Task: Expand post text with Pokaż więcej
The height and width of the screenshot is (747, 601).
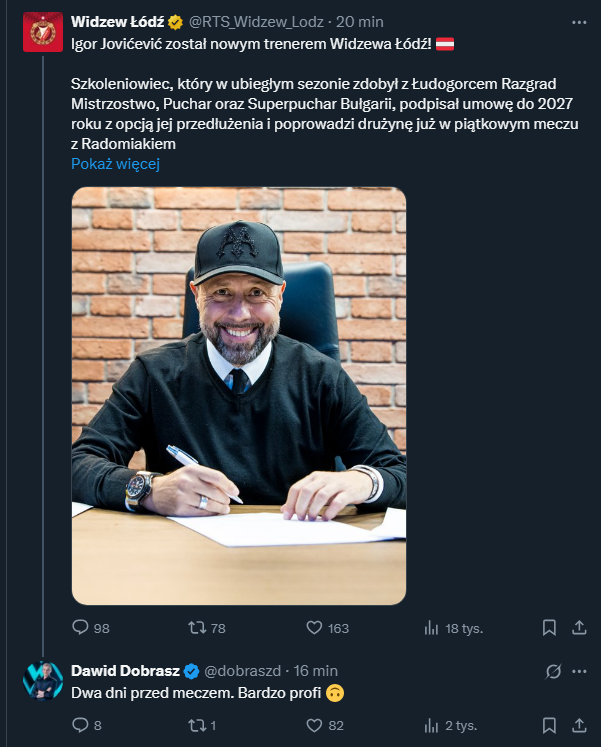Action: (x=115, y=164)
